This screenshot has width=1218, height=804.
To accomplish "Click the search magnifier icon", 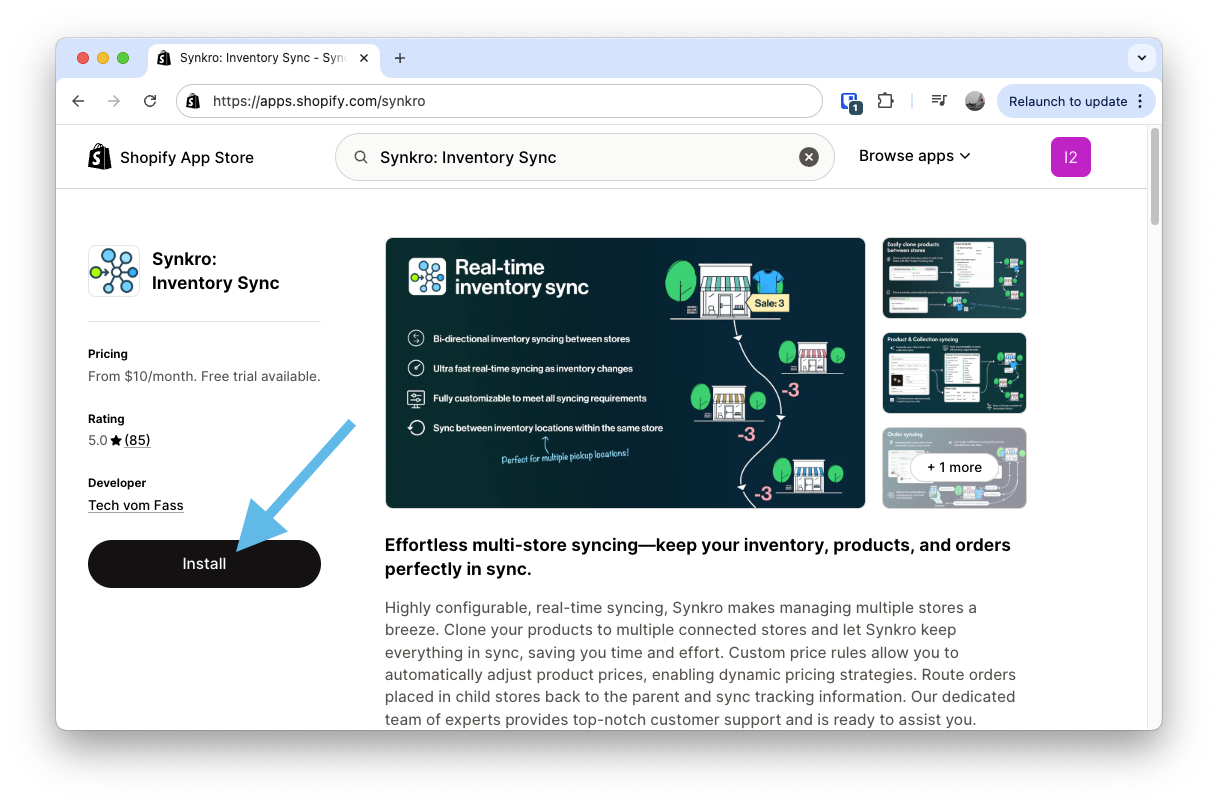I will [x=361, y=157].
